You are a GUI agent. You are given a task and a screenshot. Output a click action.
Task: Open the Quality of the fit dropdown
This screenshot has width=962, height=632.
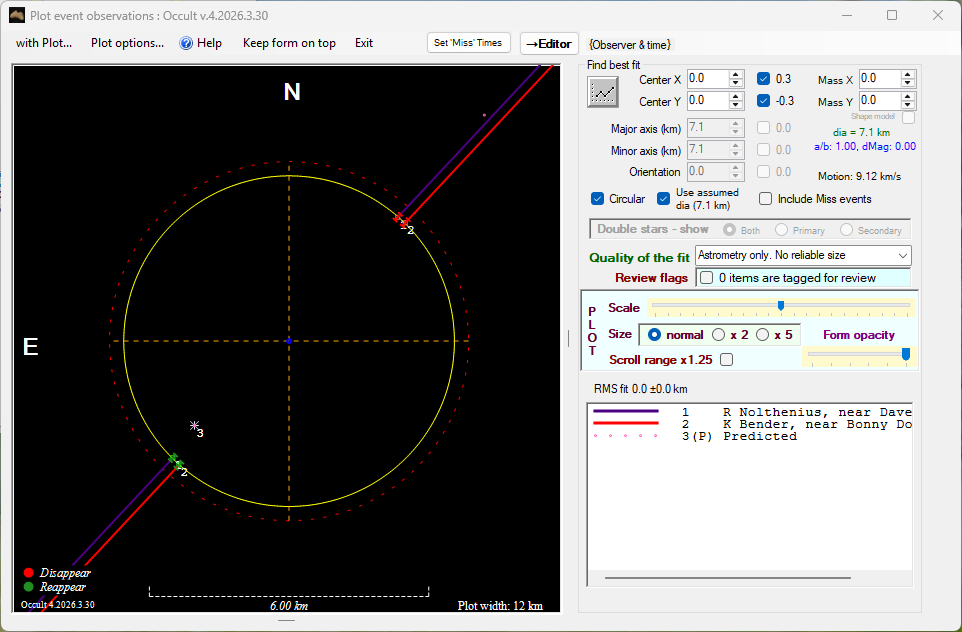pyautogui.click(x=803, y=255)
